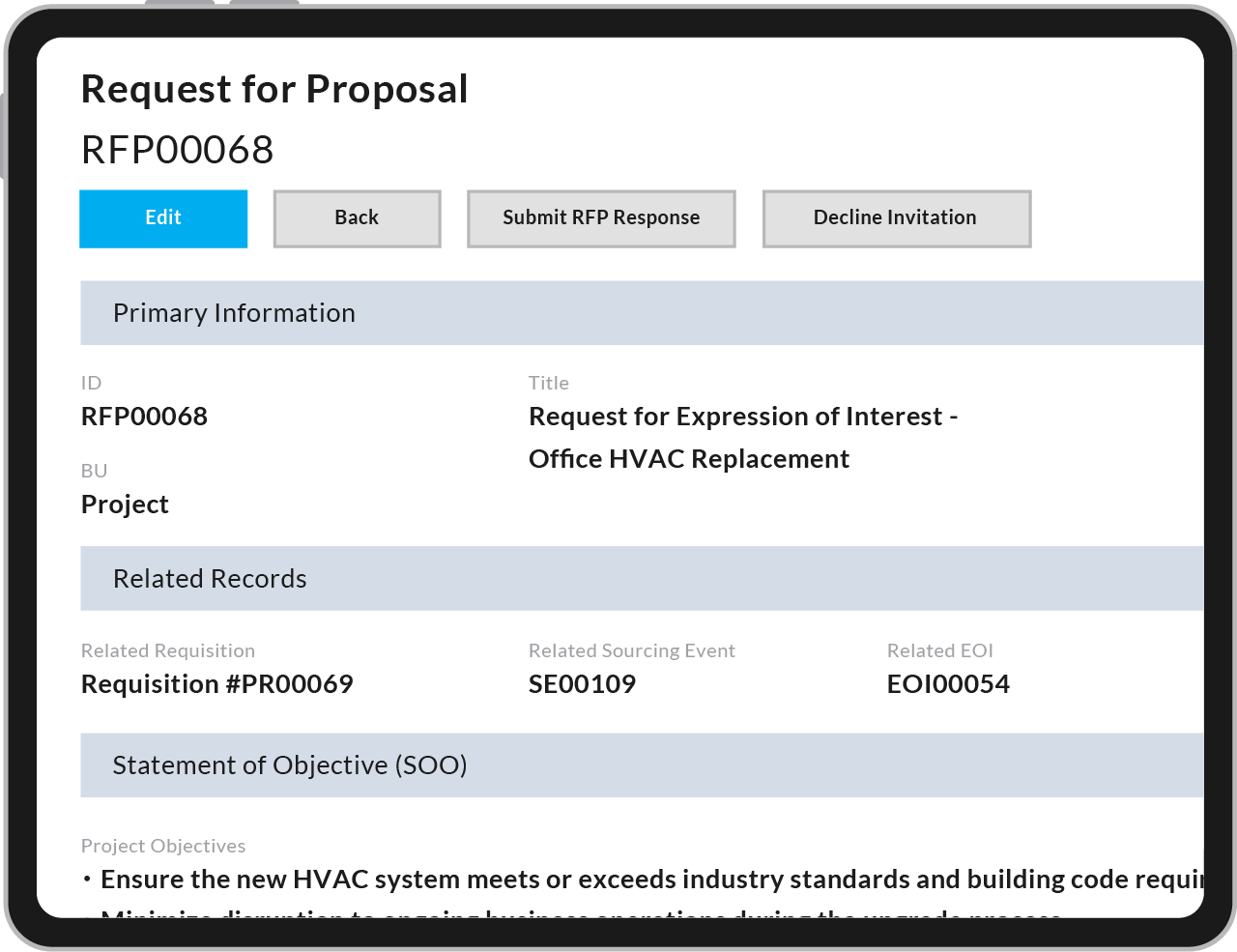Open sourcing event SE00109

click(x=582, y=684)
